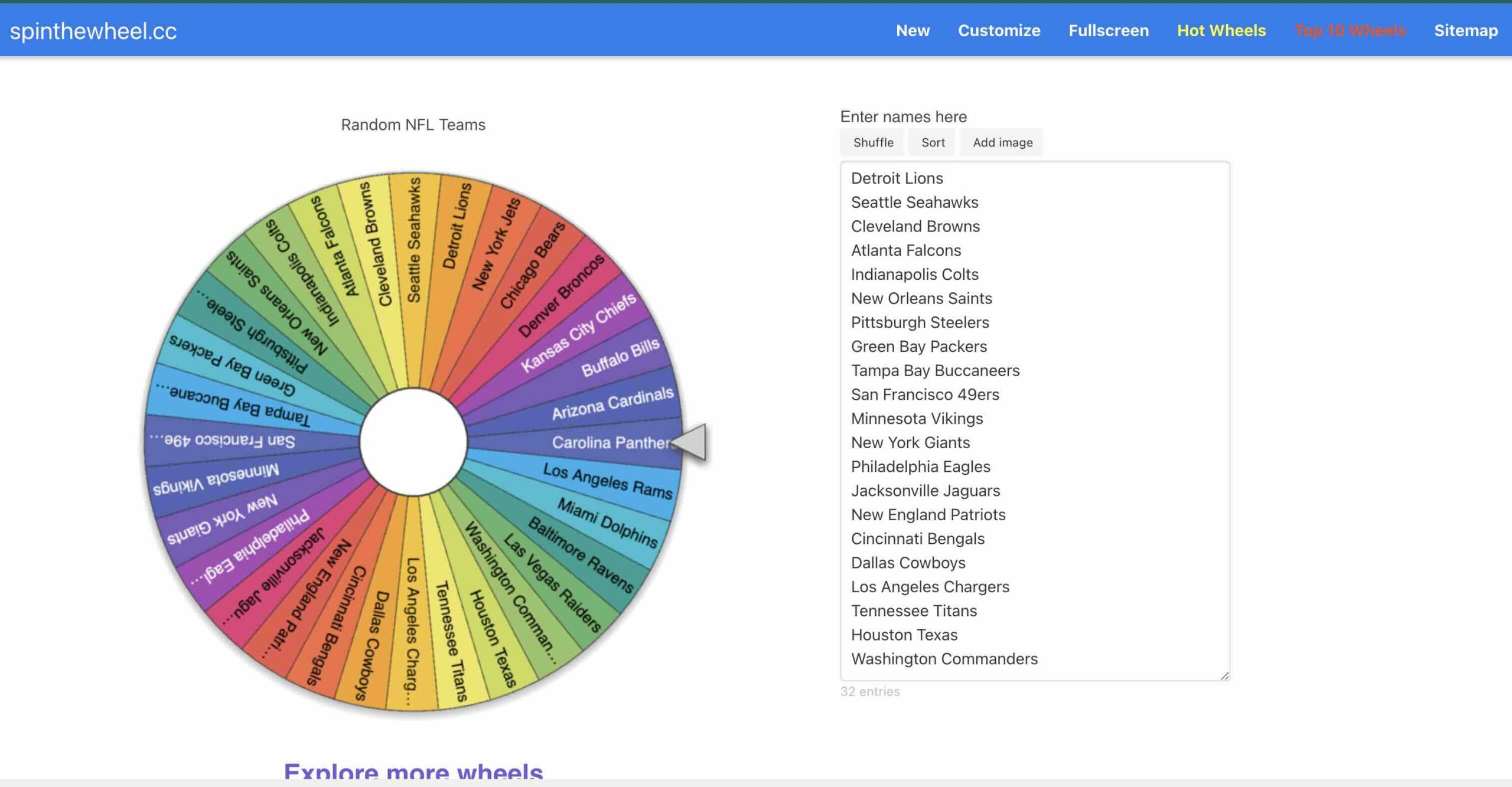The image size is (1512, 787).
Task: Click the Dallas Cowboys wheel slice
Action: (x=372, y=645)
